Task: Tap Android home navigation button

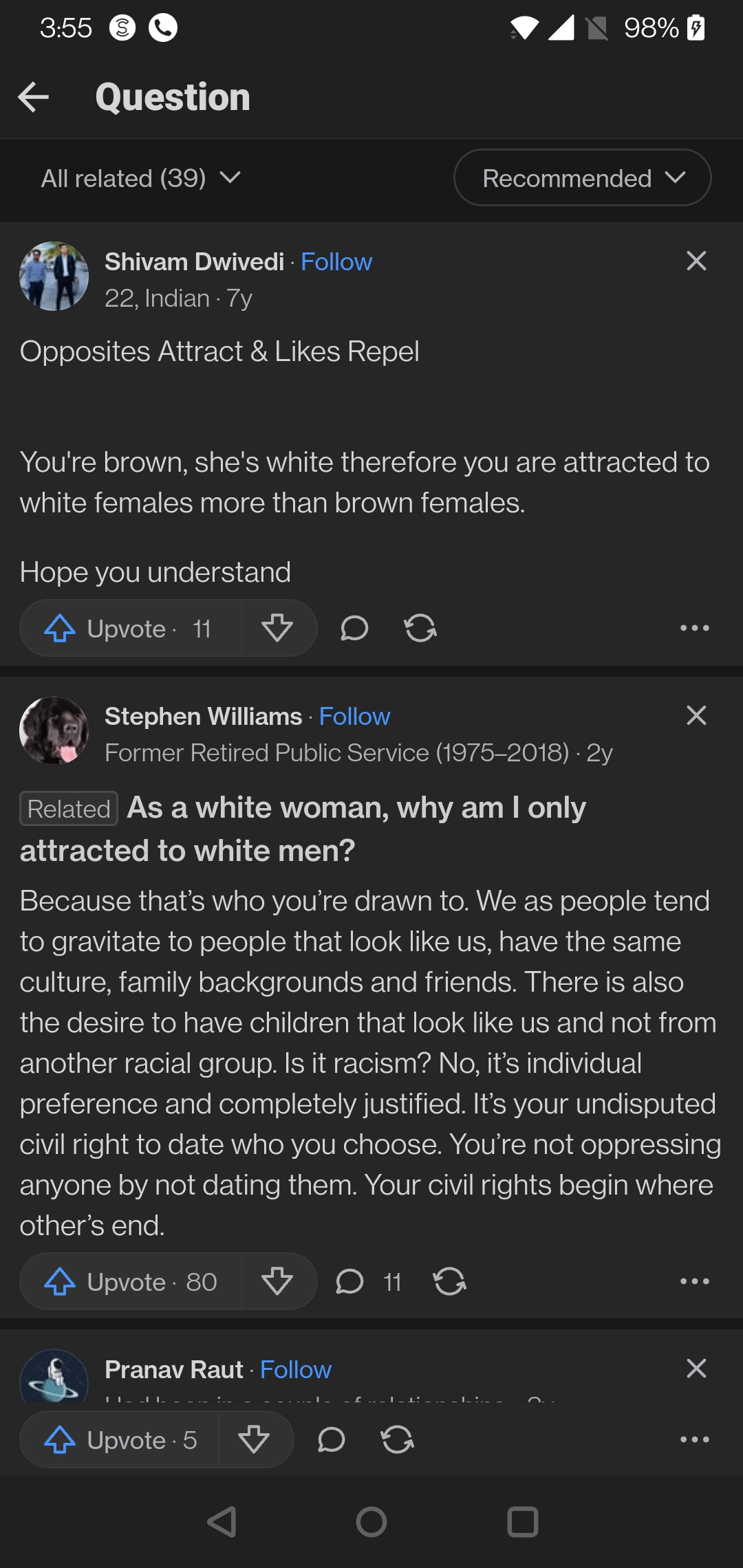Action: click(371, 1521)
